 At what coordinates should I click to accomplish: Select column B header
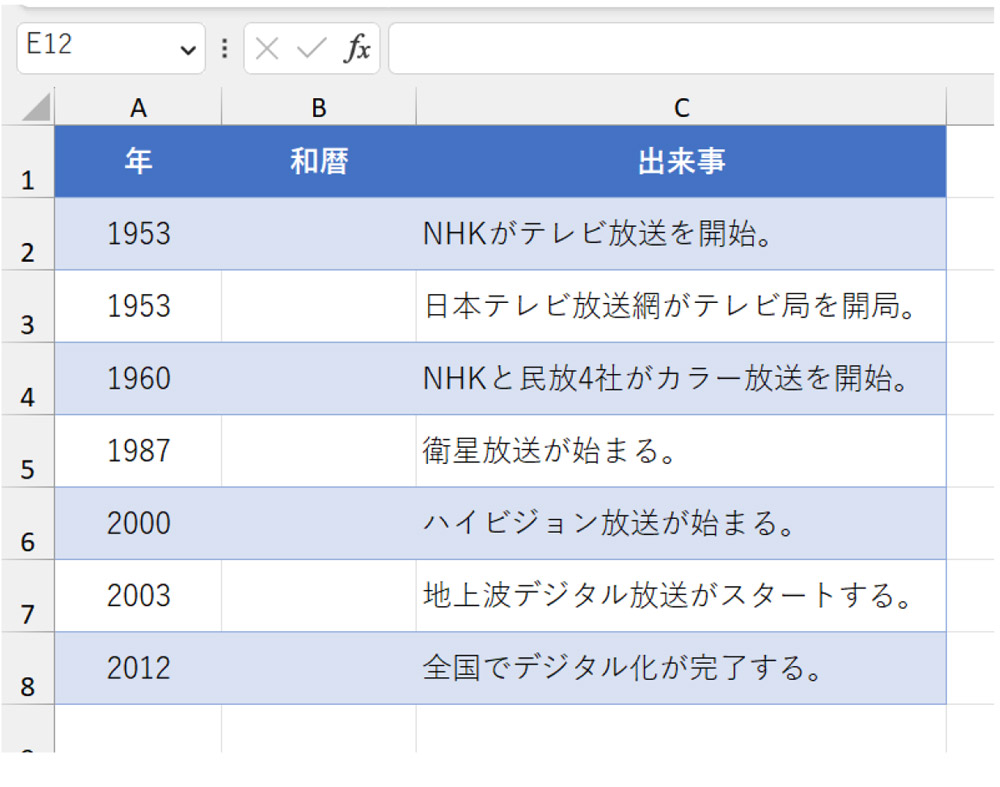(319, 107)
